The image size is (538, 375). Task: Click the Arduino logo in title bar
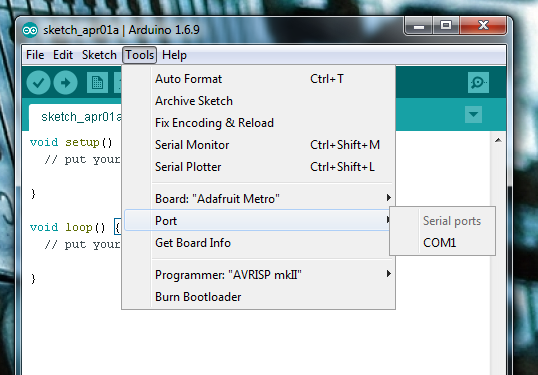30,30
